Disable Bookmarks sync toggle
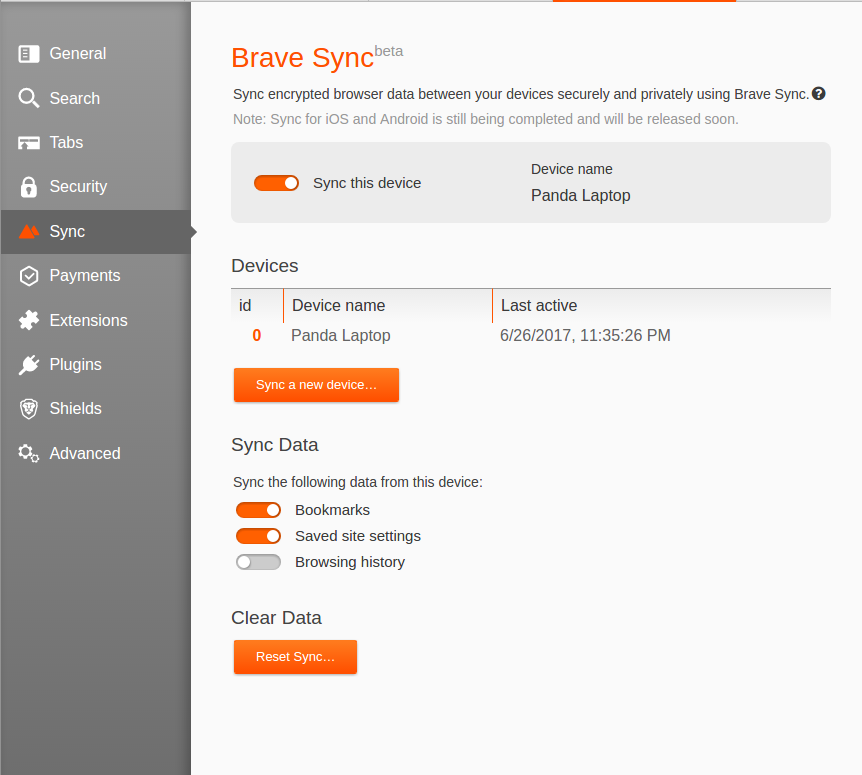 coord(258,510)
